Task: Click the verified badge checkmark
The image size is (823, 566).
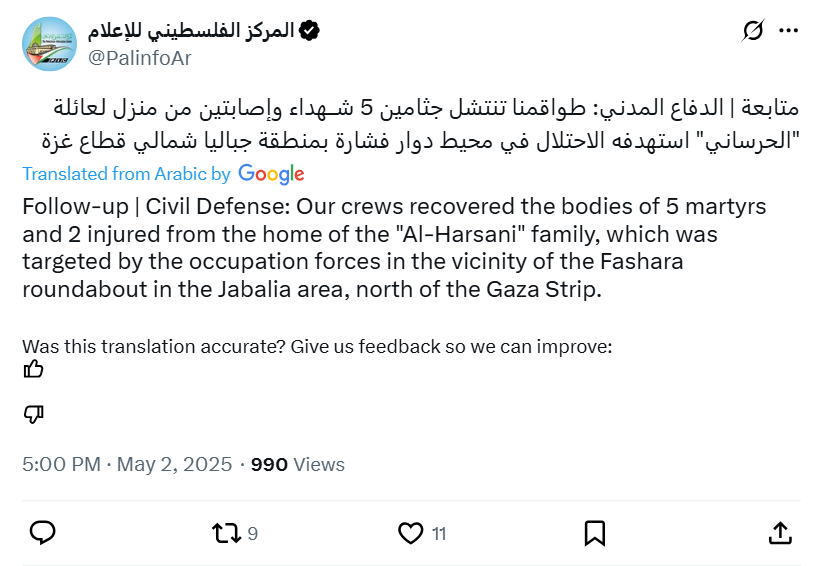Action: [310, 31]
